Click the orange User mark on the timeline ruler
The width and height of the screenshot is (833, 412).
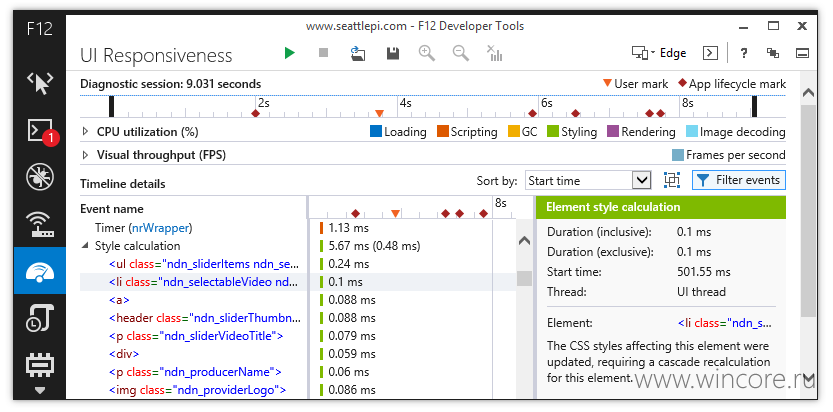tap(379, 113)
